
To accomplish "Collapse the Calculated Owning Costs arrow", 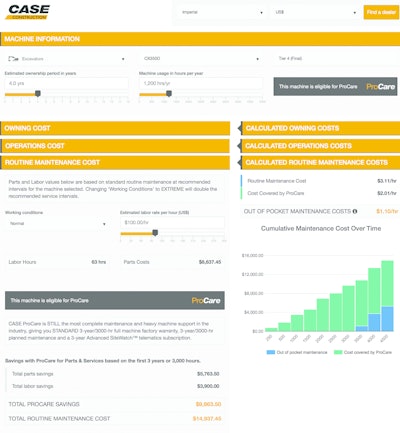I will coord(239,128).
